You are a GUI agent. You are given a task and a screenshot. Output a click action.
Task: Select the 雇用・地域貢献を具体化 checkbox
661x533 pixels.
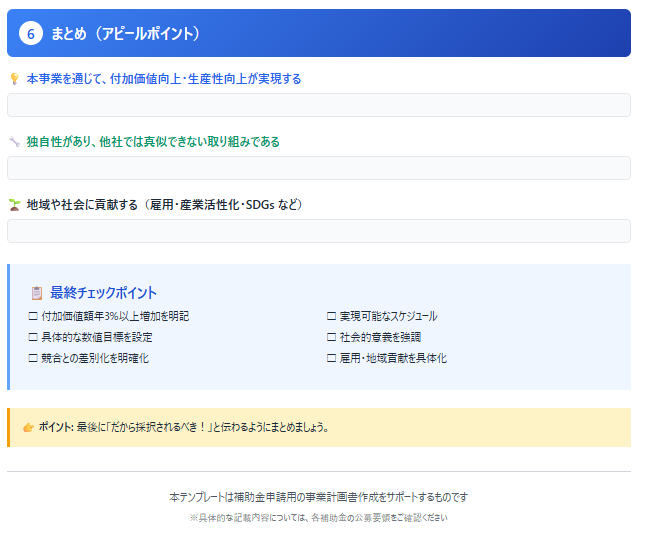tap(331, 358)
